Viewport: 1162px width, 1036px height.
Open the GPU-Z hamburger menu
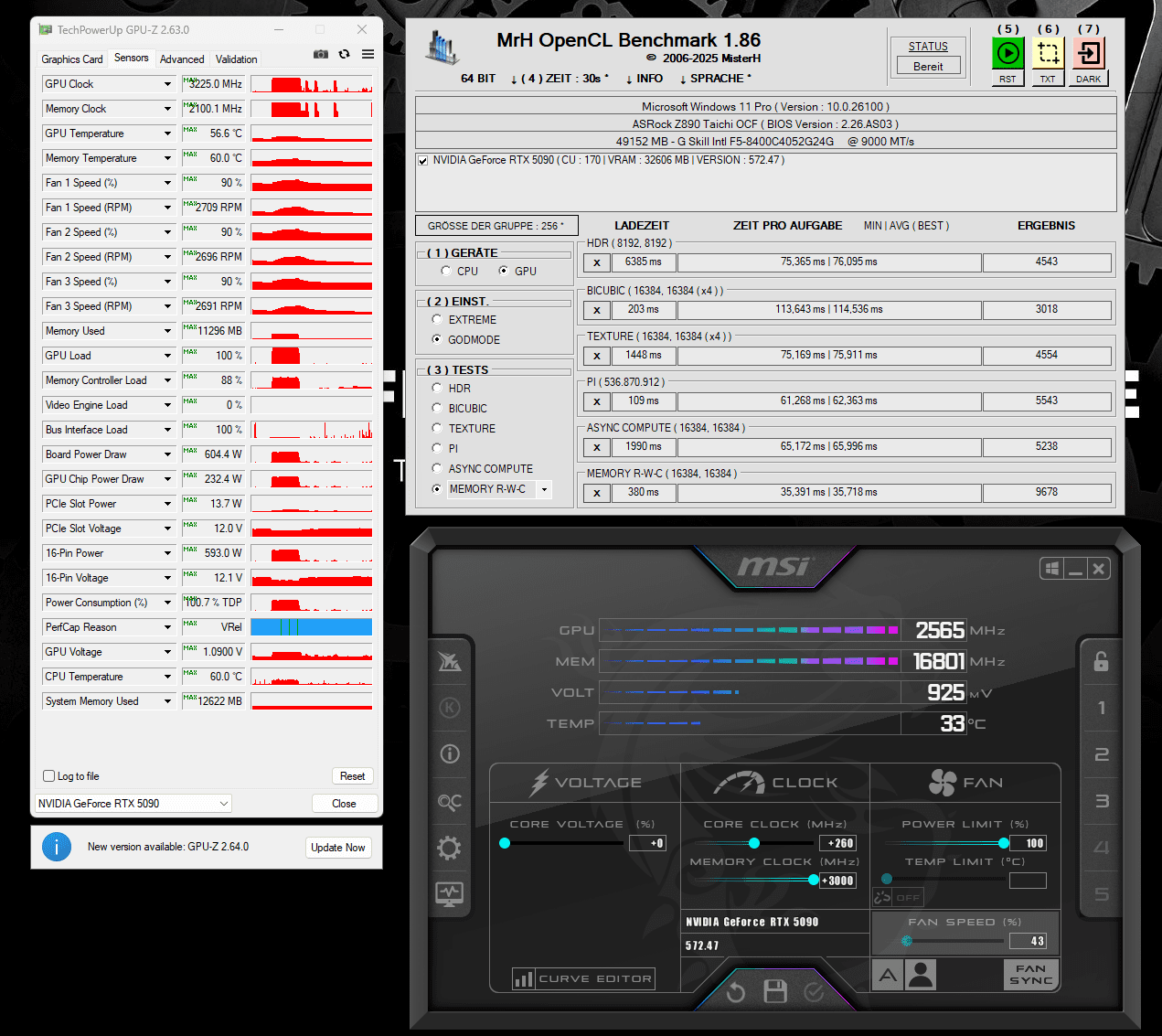[x=368, y=54]
